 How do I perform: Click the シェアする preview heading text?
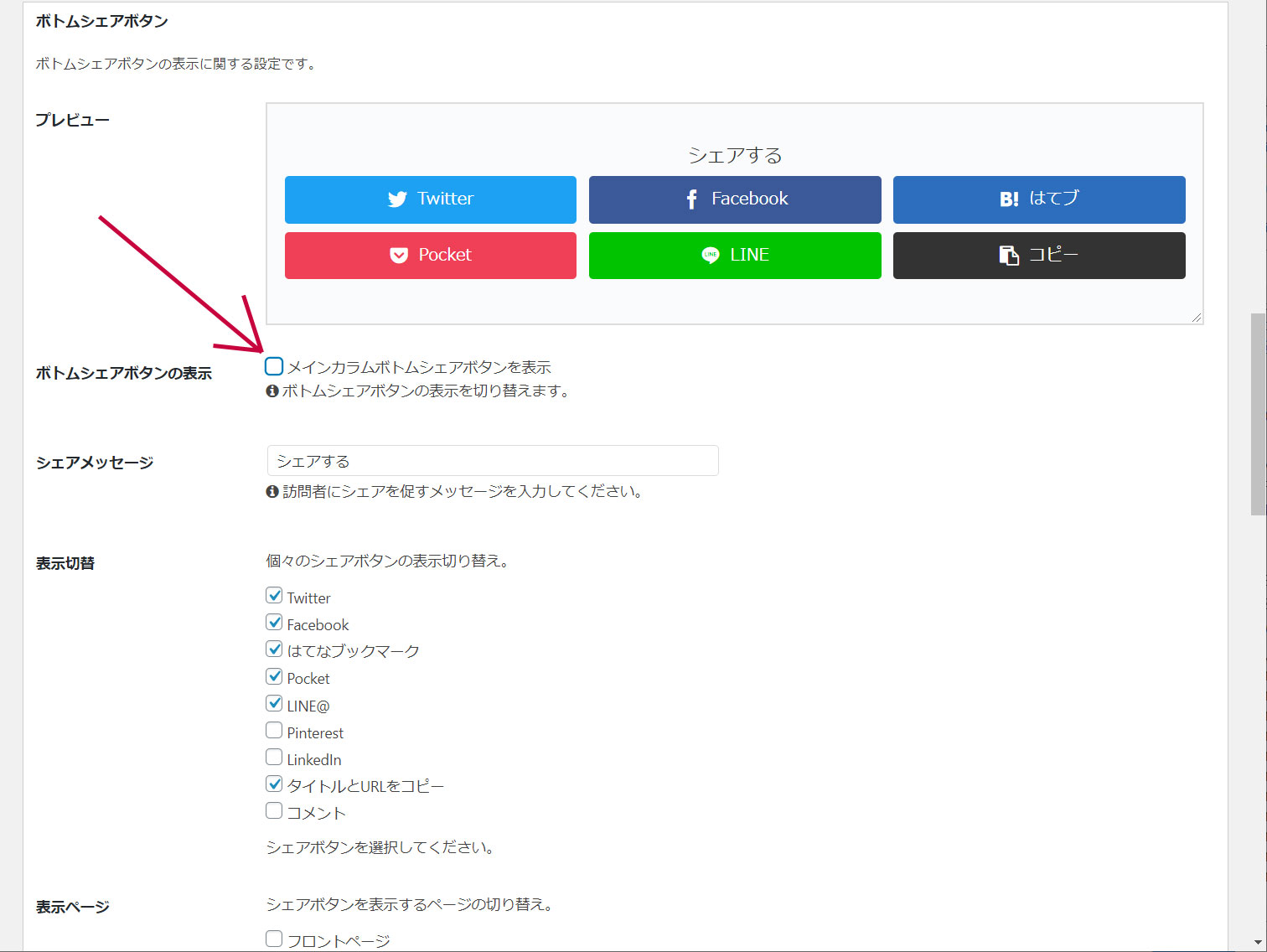click(735, 155)
